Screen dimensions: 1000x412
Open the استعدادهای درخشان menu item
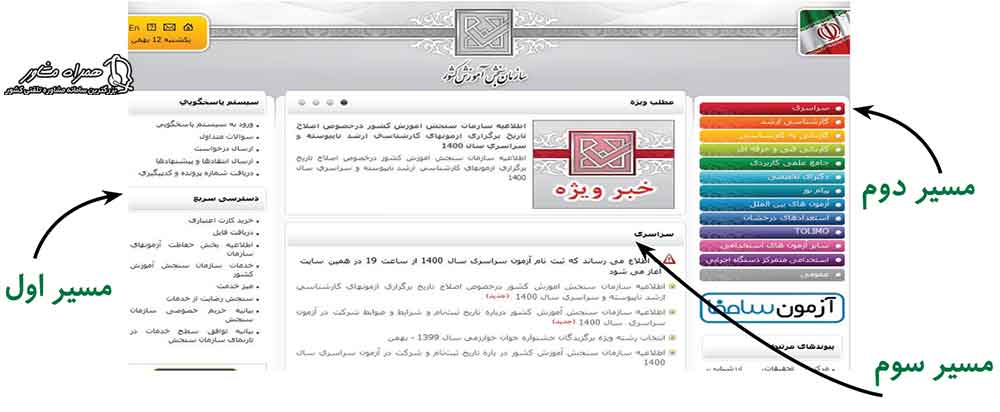tap(772, 218)
